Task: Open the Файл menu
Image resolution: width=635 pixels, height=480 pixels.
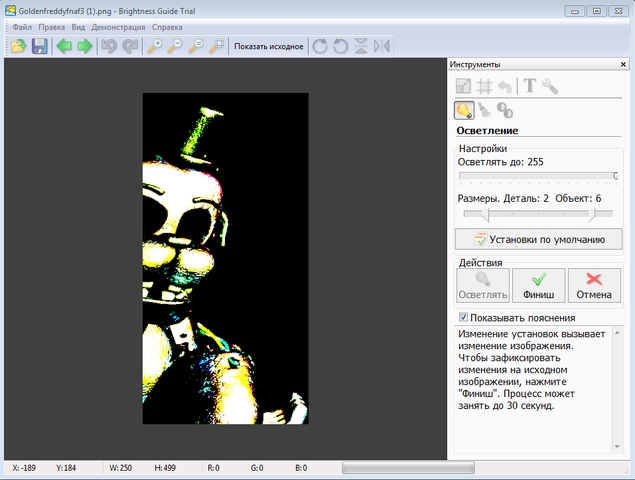Action: coord(22,27)
